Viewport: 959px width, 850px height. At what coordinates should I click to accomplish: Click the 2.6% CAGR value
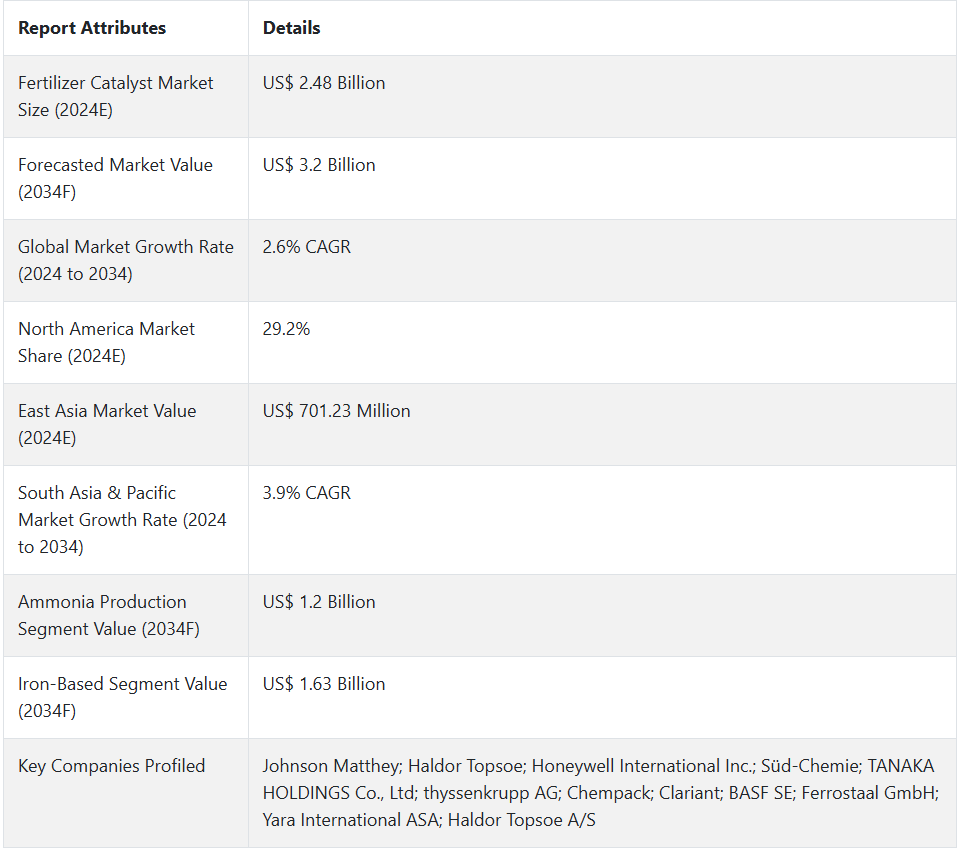click(307, 247)
